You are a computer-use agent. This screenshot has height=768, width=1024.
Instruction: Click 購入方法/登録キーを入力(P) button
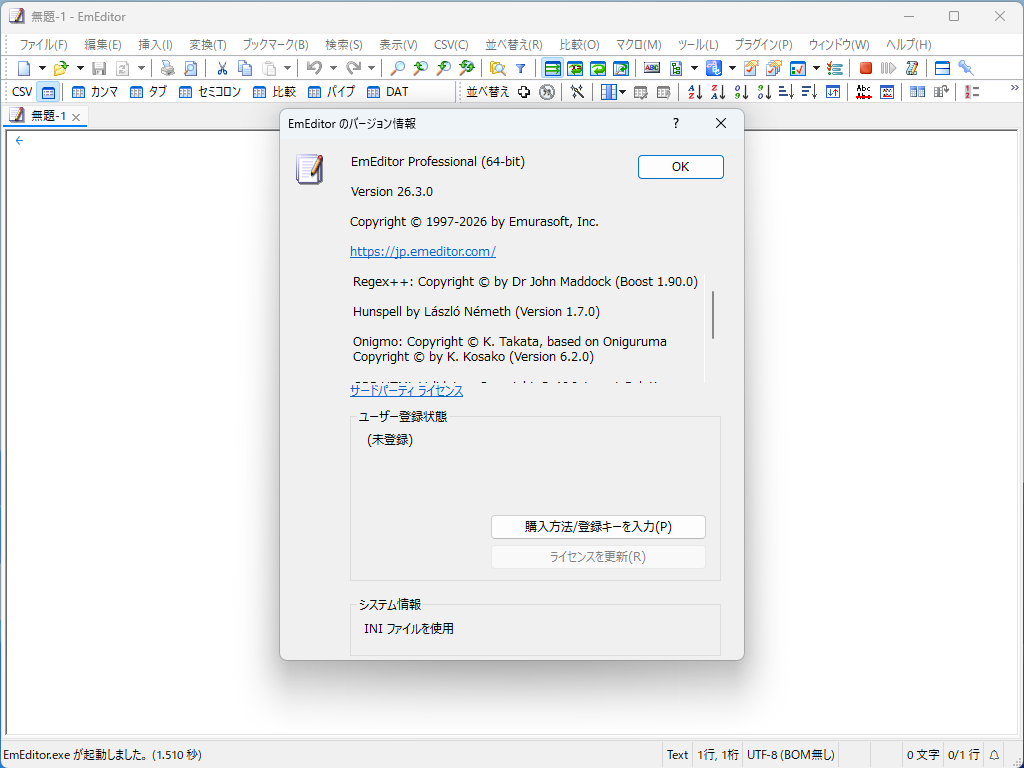tap(598, 527)
